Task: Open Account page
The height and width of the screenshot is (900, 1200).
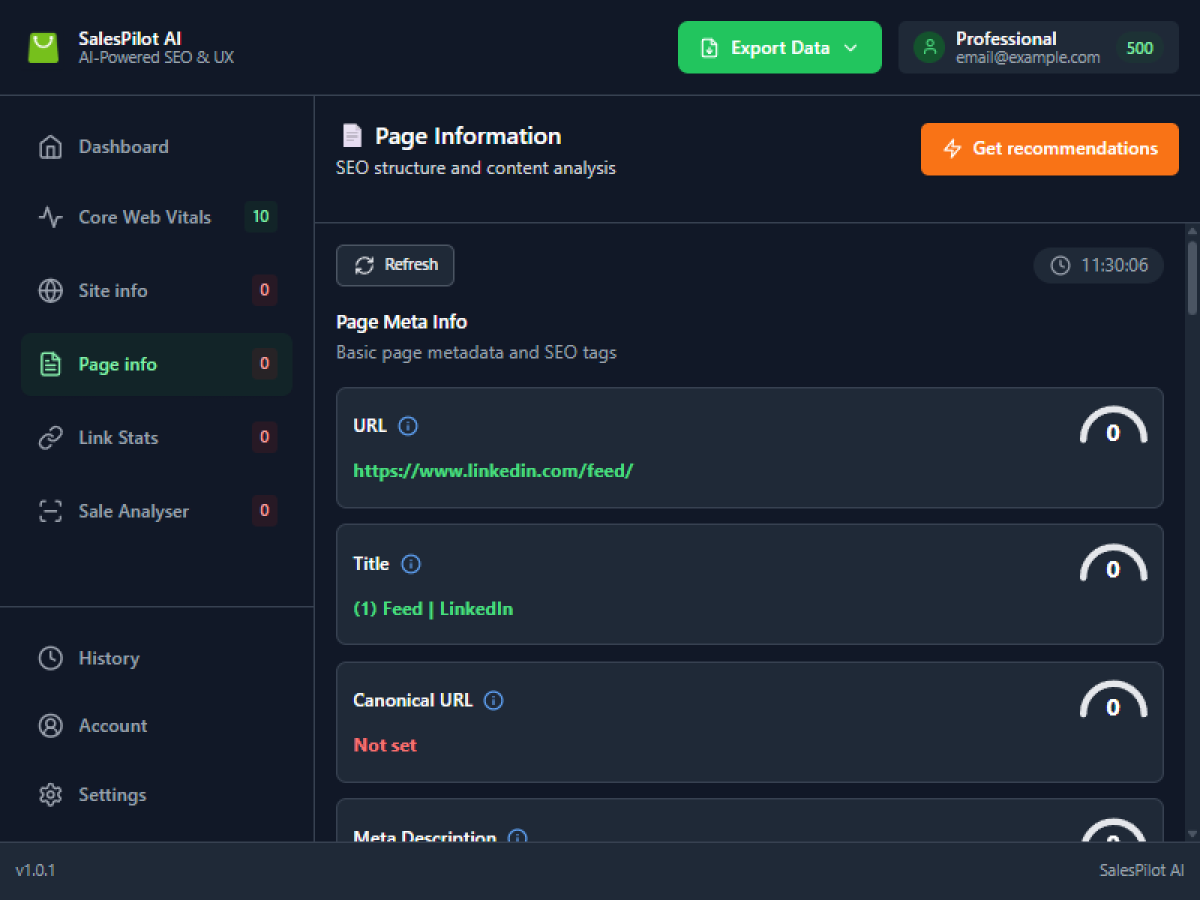Action: coord(112,726)
